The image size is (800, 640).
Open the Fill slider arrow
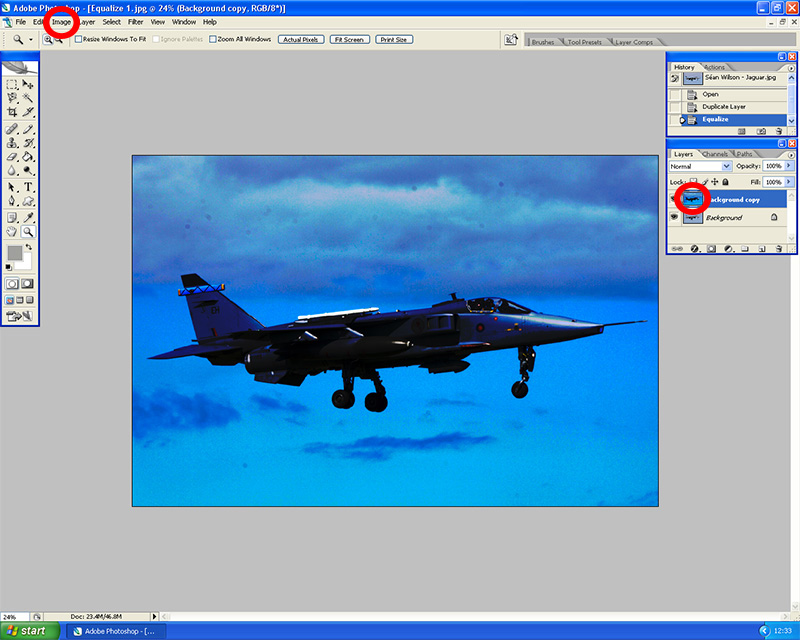tap(789, 182)
